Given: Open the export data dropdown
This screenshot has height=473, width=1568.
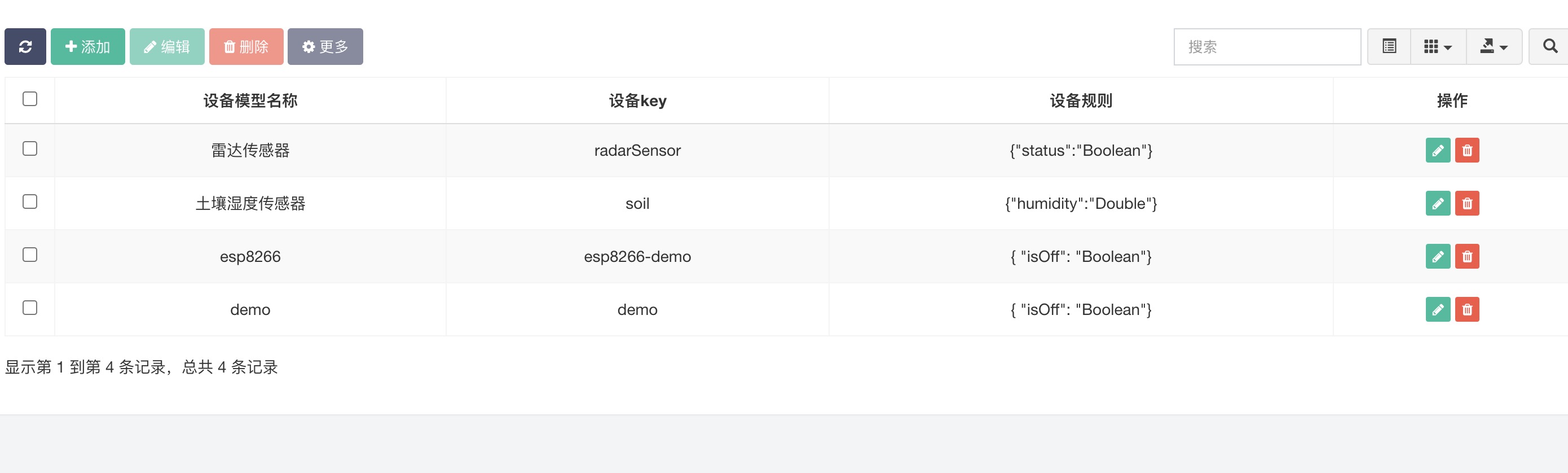Looking at the screenshot, I should 1494,46.
